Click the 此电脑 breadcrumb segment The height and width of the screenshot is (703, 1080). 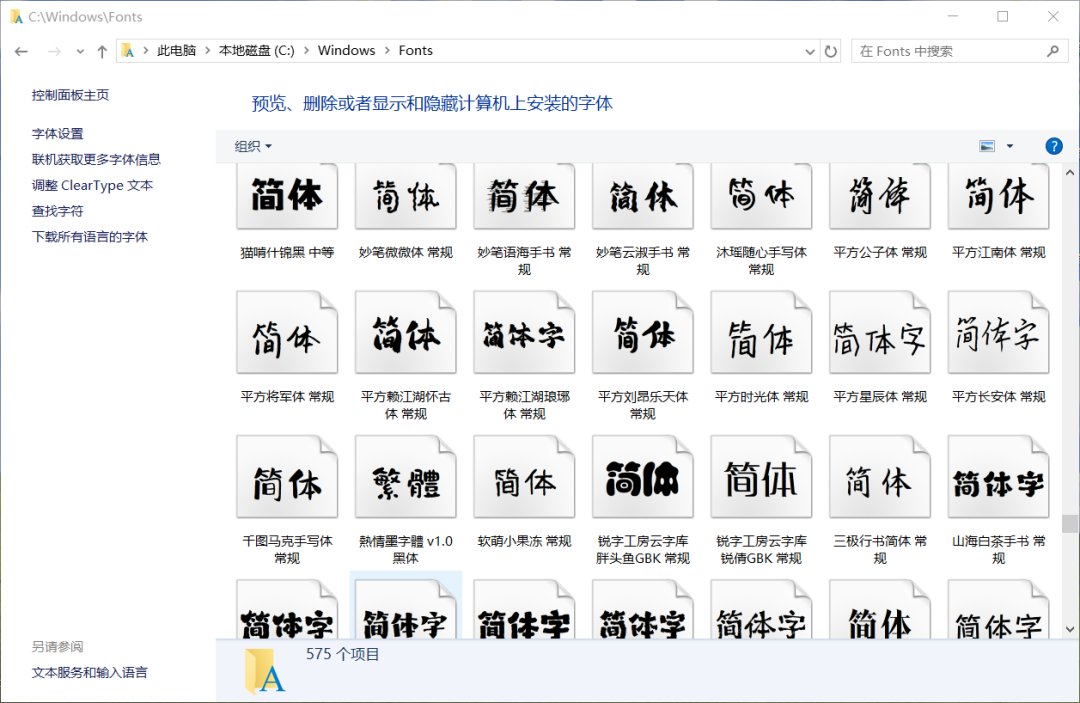176,50
